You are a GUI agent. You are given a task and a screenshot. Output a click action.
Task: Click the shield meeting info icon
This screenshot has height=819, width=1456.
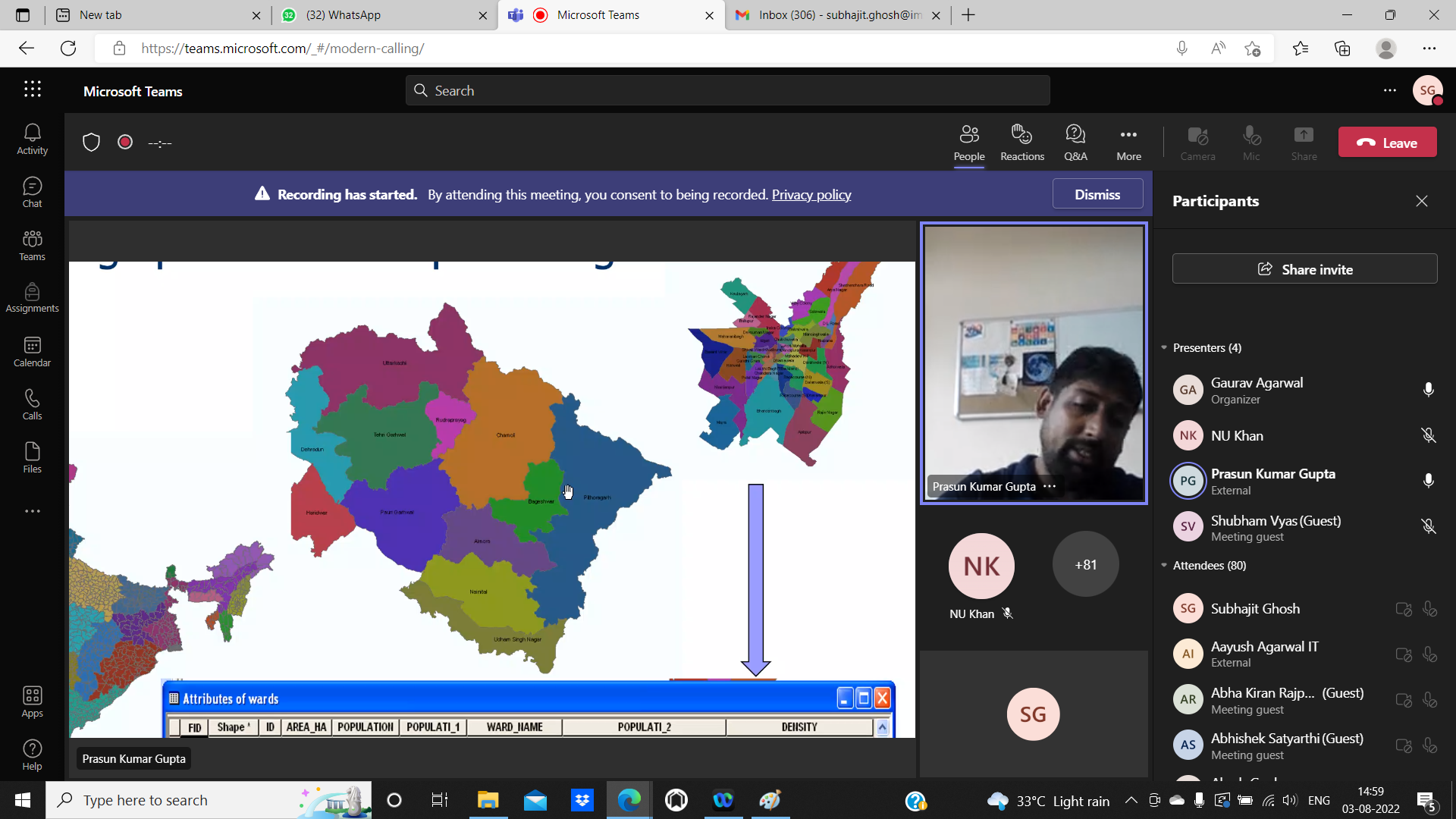(91, 143)
